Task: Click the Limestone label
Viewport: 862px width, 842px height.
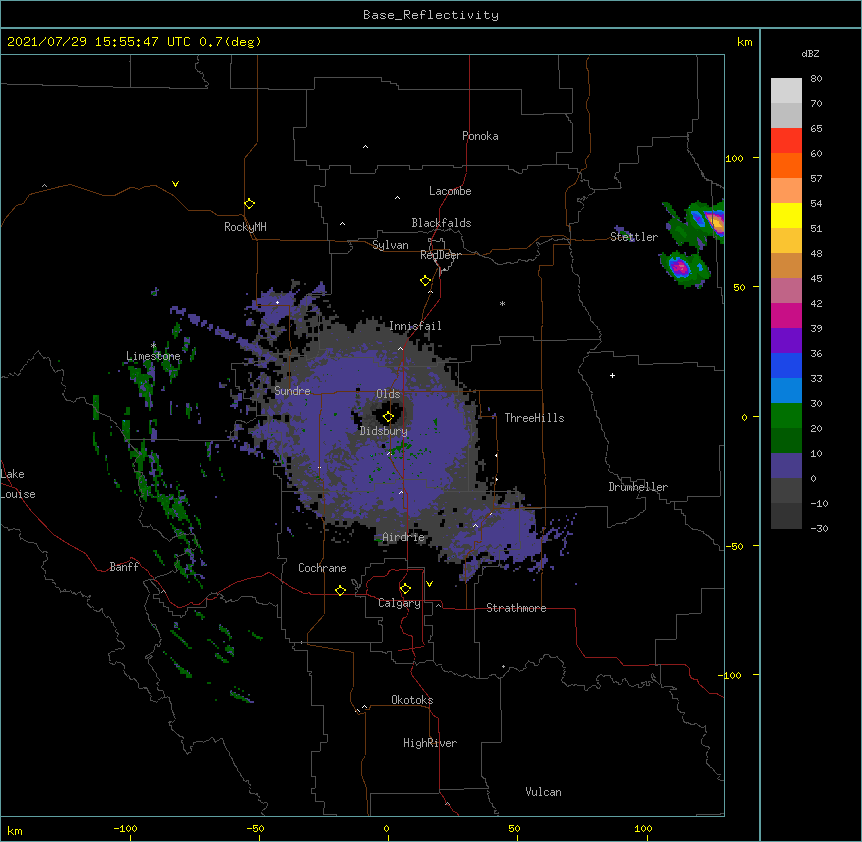Action: (153, 356)
